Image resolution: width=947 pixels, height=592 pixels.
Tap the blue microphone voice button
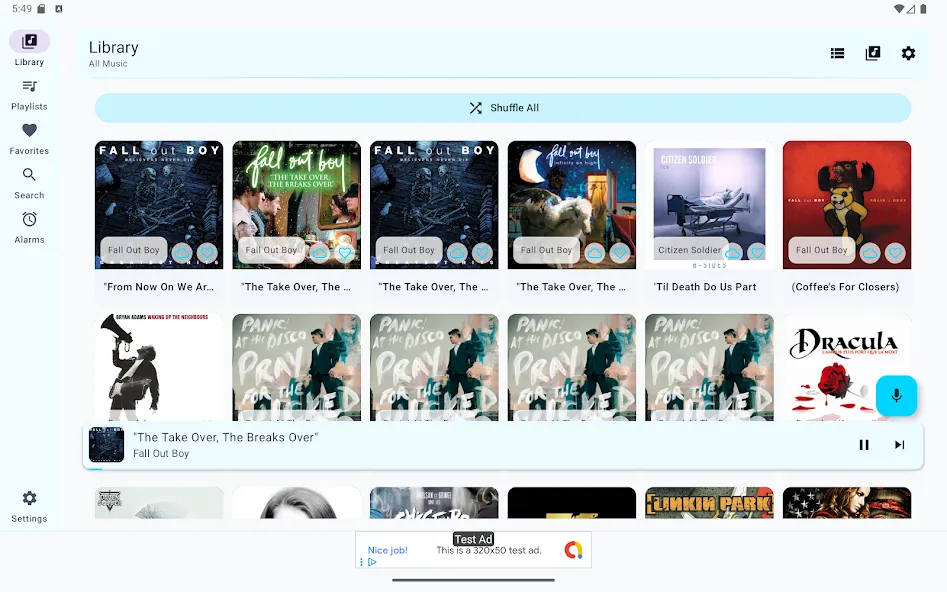coord(896,396)
